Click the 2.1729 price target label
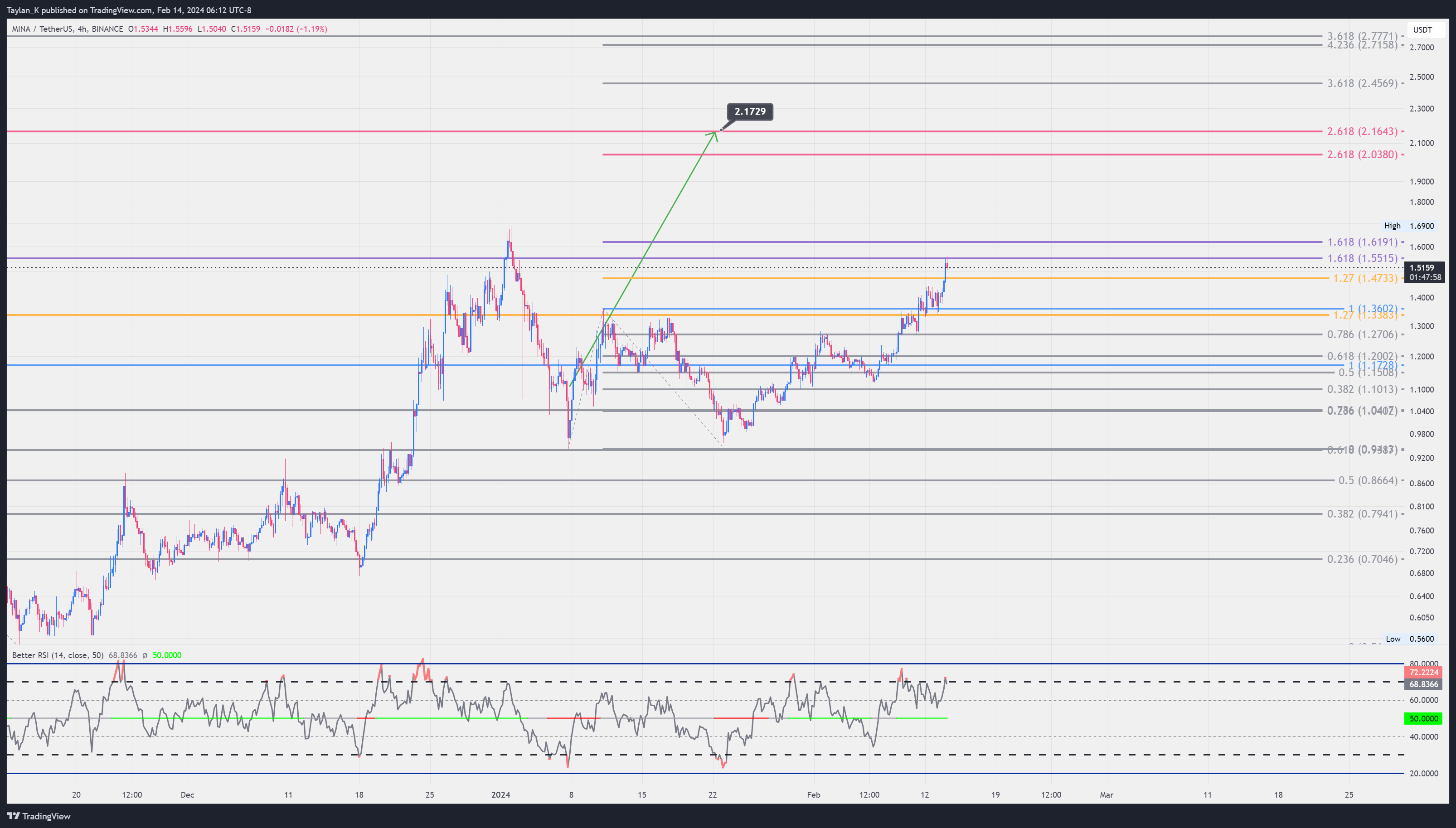The height and width of the screenshot is (828, 1456). pos(750,111)
